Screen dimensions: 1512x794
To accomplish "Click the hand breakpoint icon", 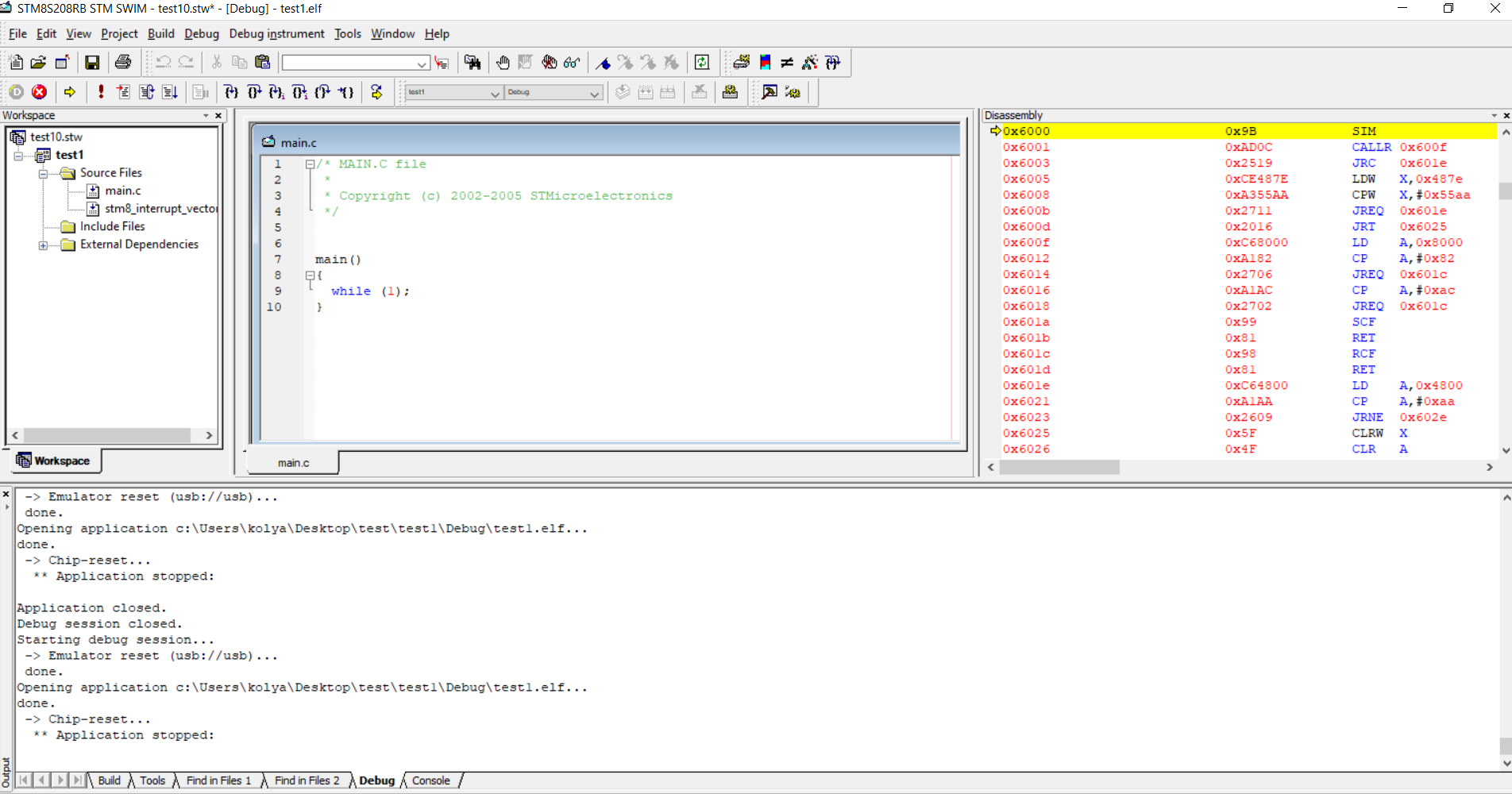I will click(503, 63).
